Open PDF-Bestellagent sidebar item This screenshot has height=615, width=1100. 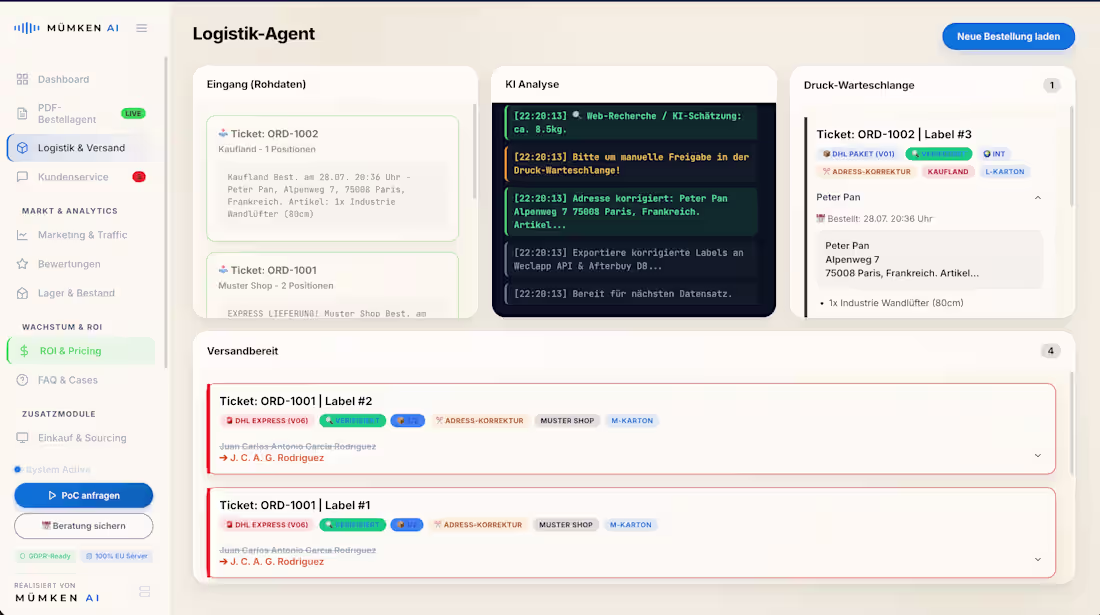coord(81,114)
